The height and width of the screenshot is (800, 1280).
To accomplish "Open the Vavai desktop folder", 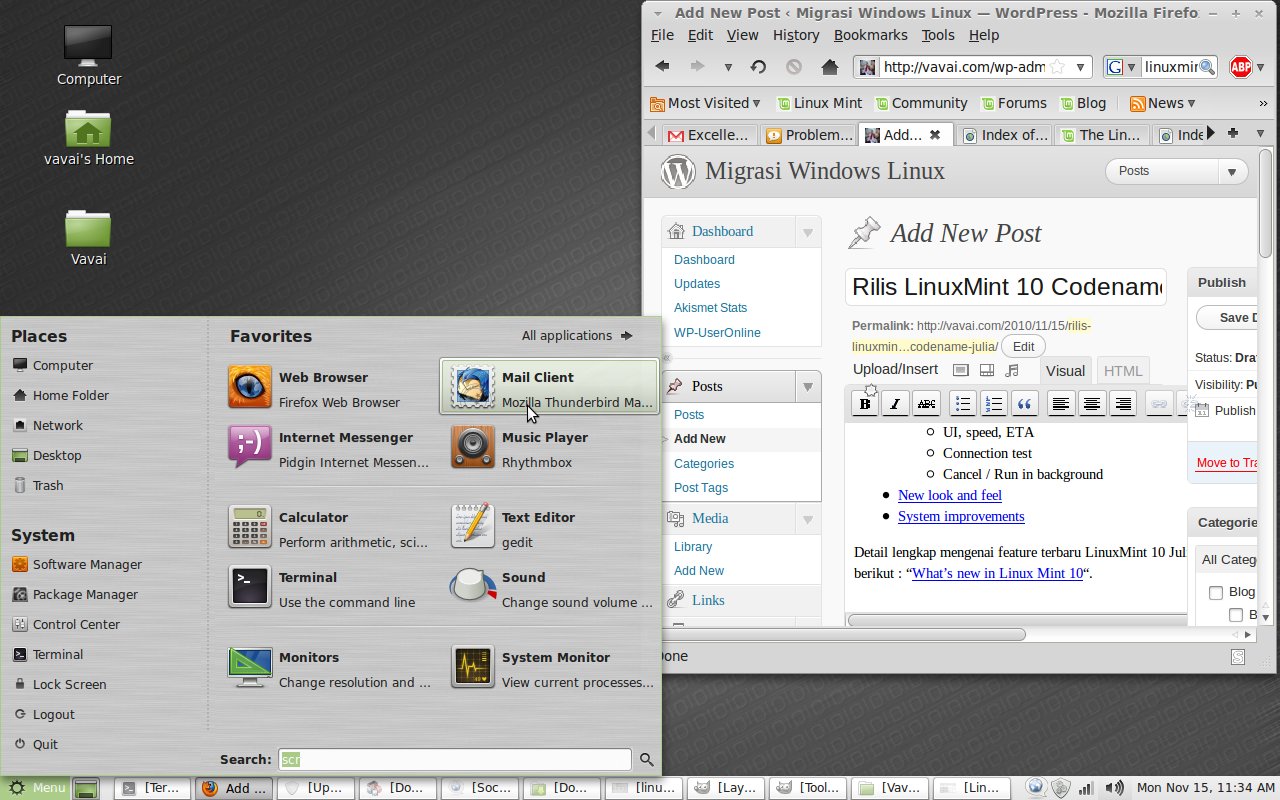I will (88, 237).
